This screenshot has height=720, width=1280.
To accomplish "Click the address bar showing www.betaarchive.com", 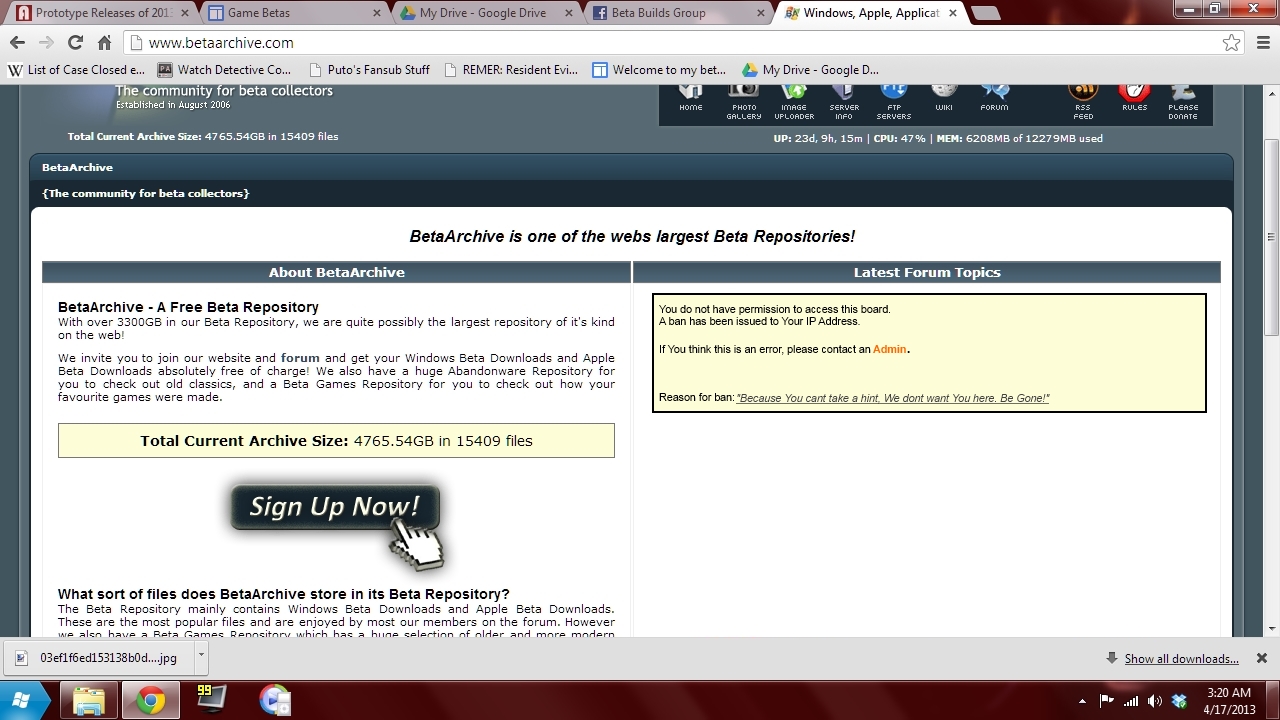I will (x=683, y=43).
